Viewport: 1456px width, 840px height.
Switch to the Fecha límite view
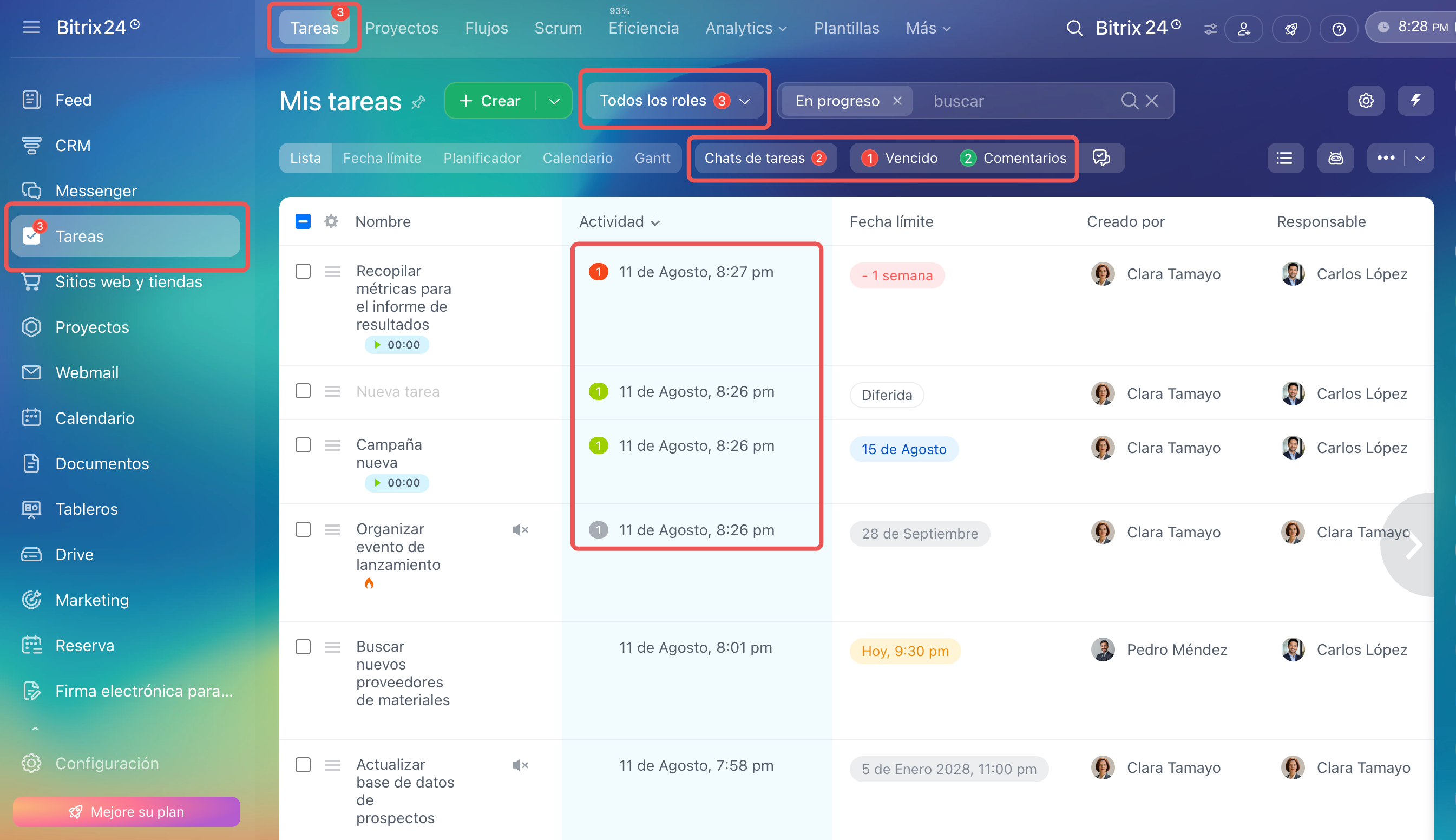382,158
